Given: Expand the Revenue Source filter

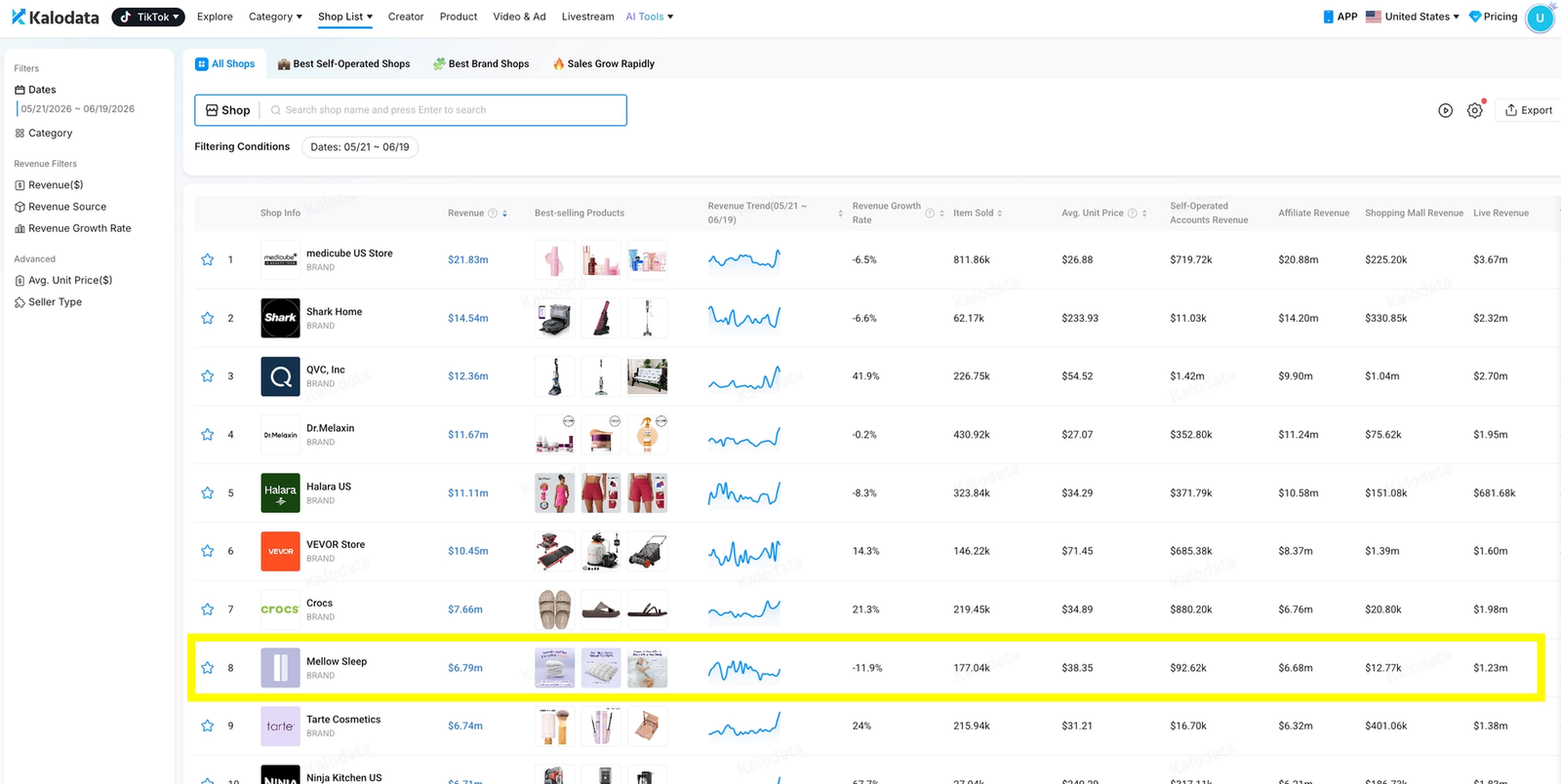Looking at the screenshot, I should tap(60, 207).
